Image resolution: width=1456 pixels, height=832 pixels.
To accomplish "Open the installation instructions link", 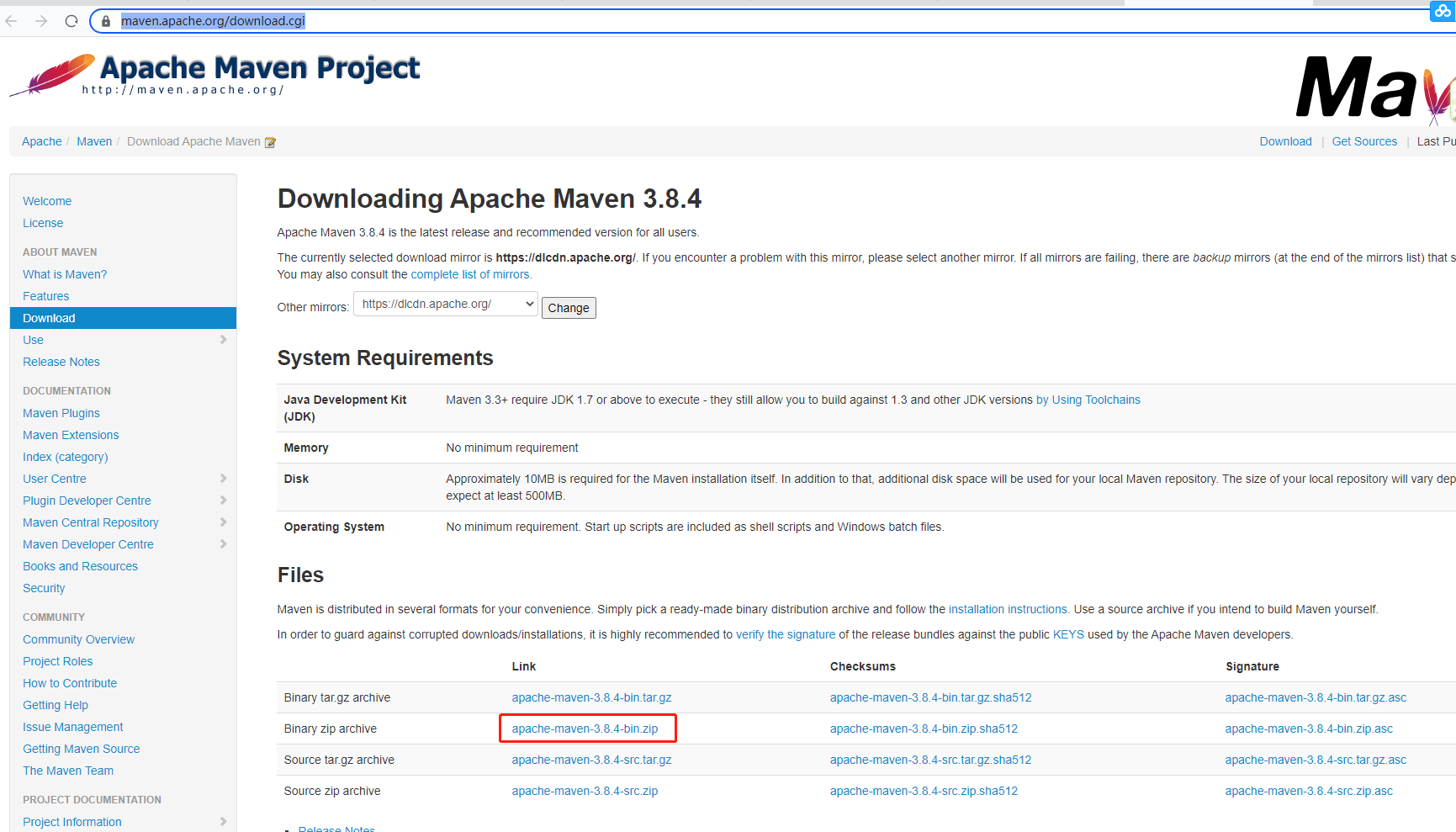I will click(x=1008, y=609).
